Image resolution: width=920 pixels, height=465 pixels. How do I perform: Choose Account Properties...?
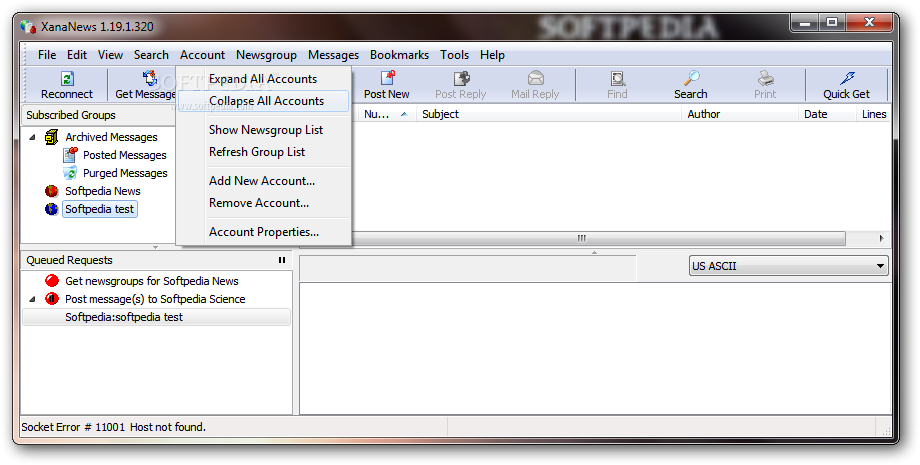[263, 232]
